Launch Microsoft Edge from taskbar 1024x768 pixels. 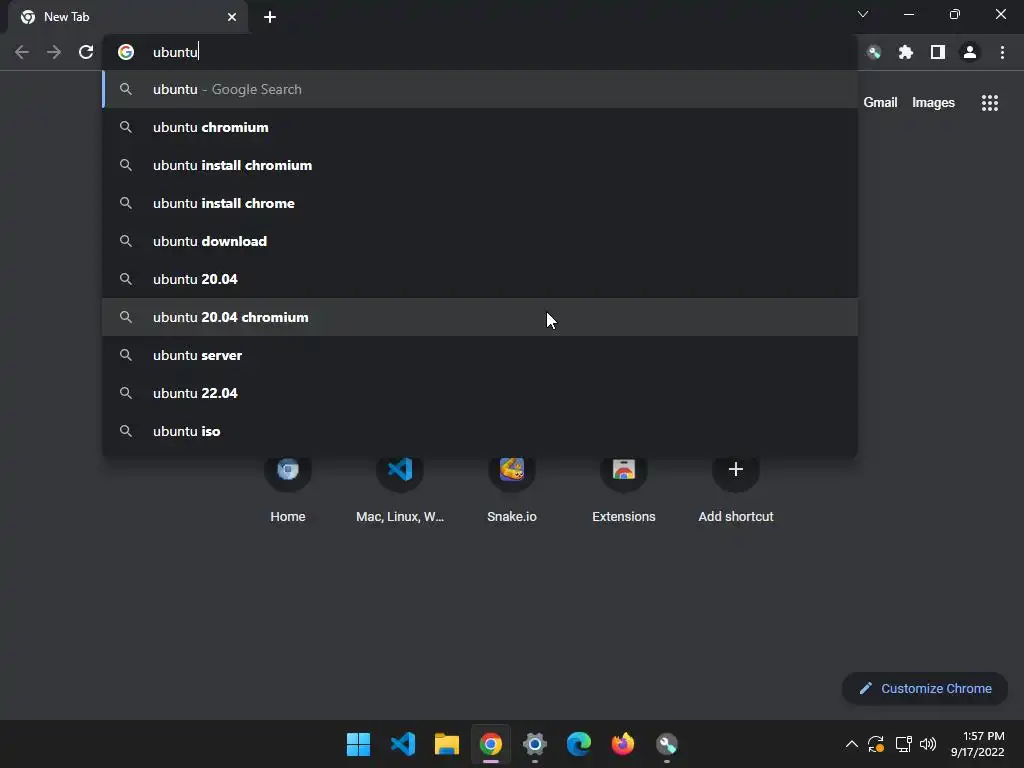tap(579, 744)
